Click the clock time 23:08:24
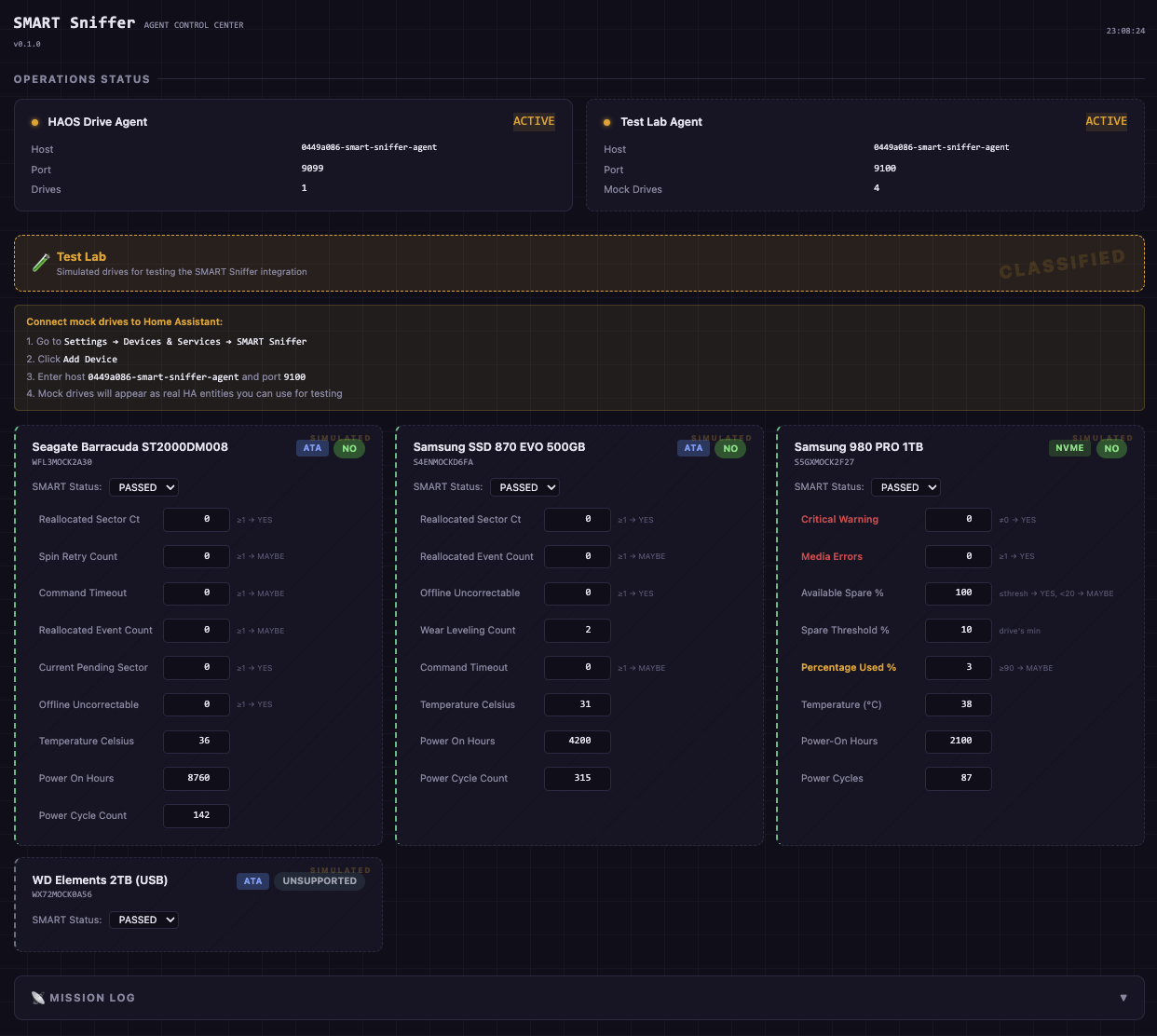Image resolution: width=1157 pixels, height=1036 pixels. pyautogui.click(x=1125, y=31)
